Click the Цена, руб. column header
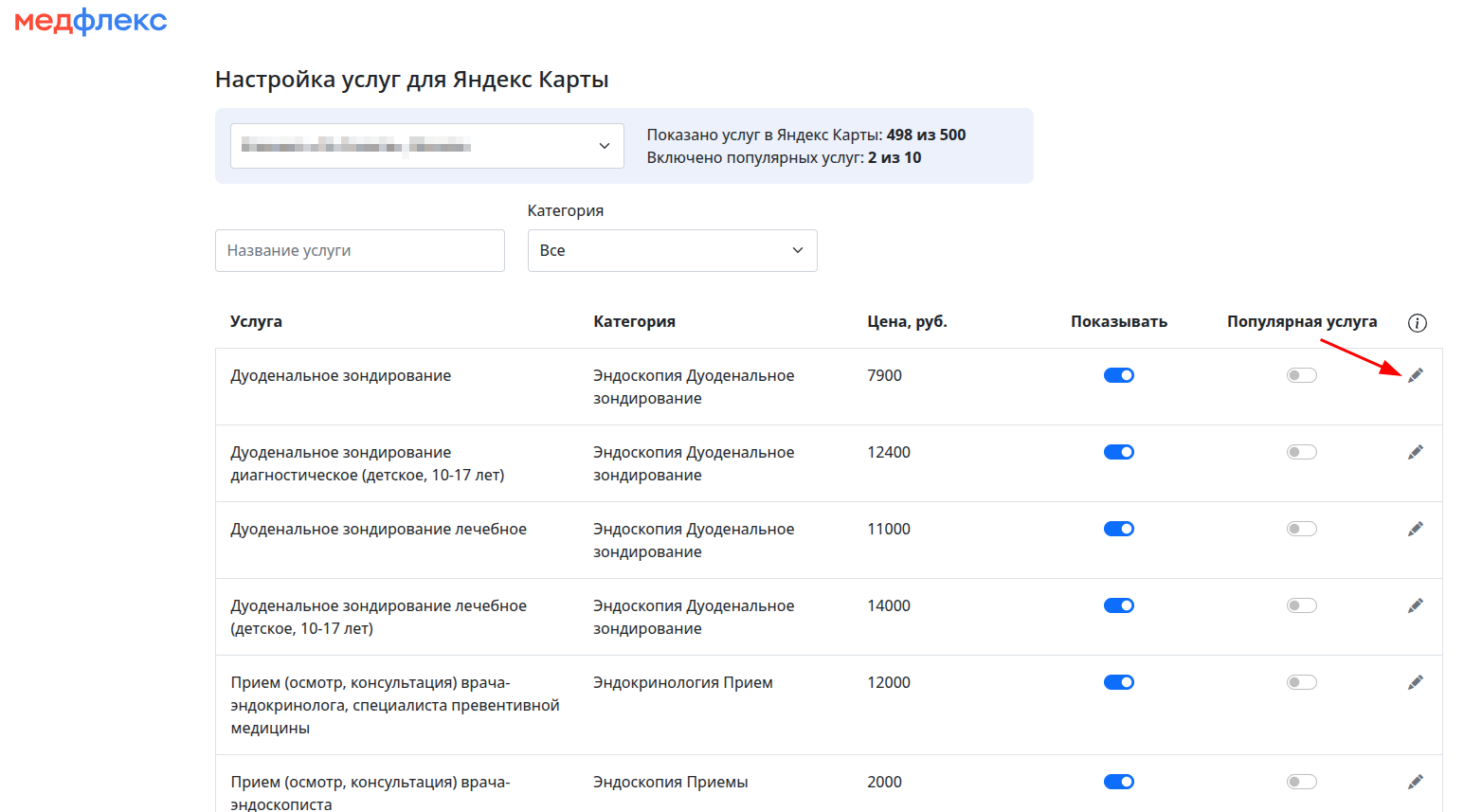1464x812 pixels. [907, 322]
